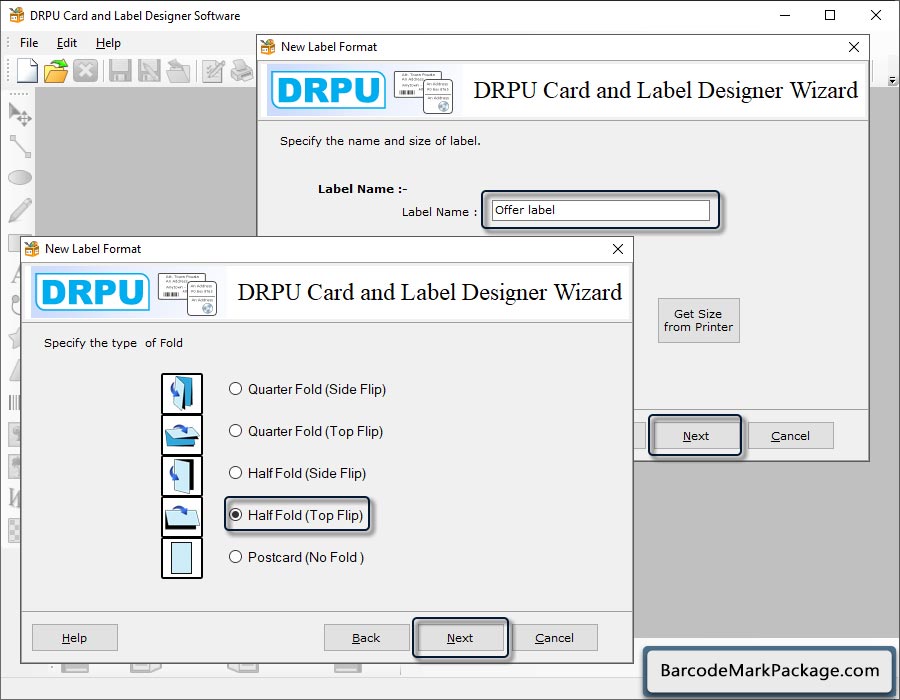Open a label file with the folder icon
Screen dimensions: 900x700
tap(56, 71)
